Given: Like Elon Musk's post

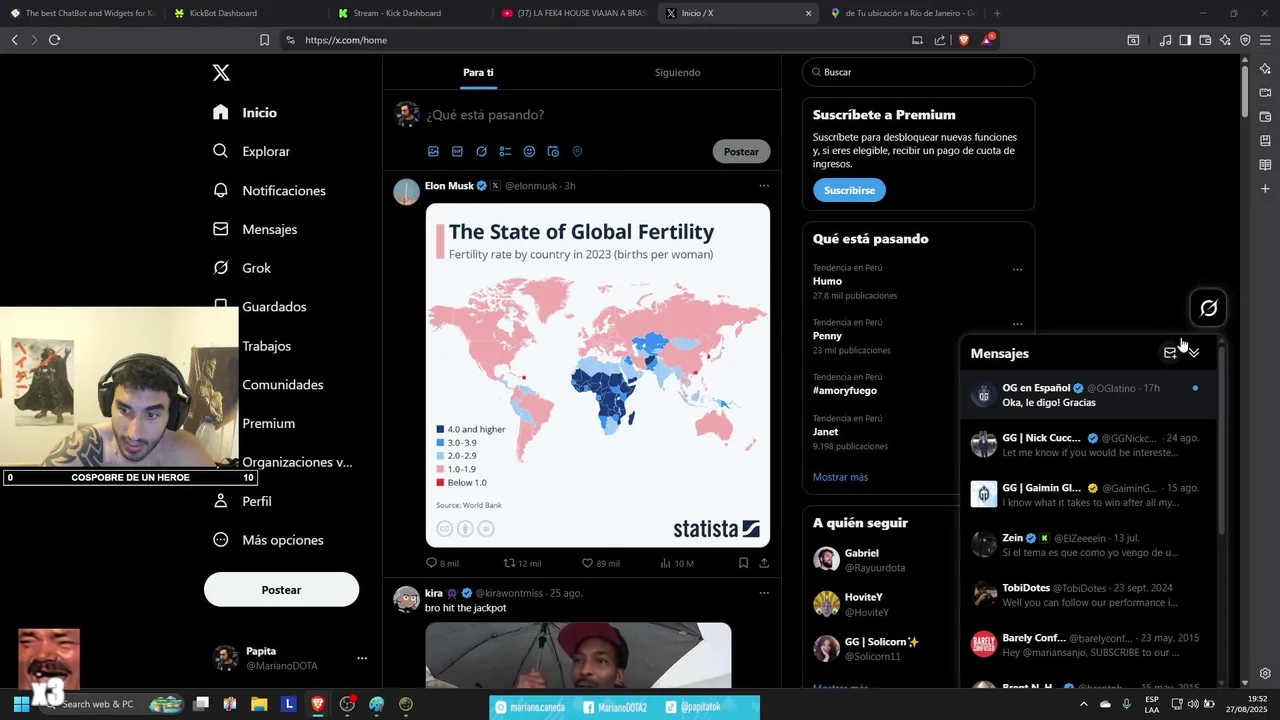Looking at the screenshot, I should (601, 563).
